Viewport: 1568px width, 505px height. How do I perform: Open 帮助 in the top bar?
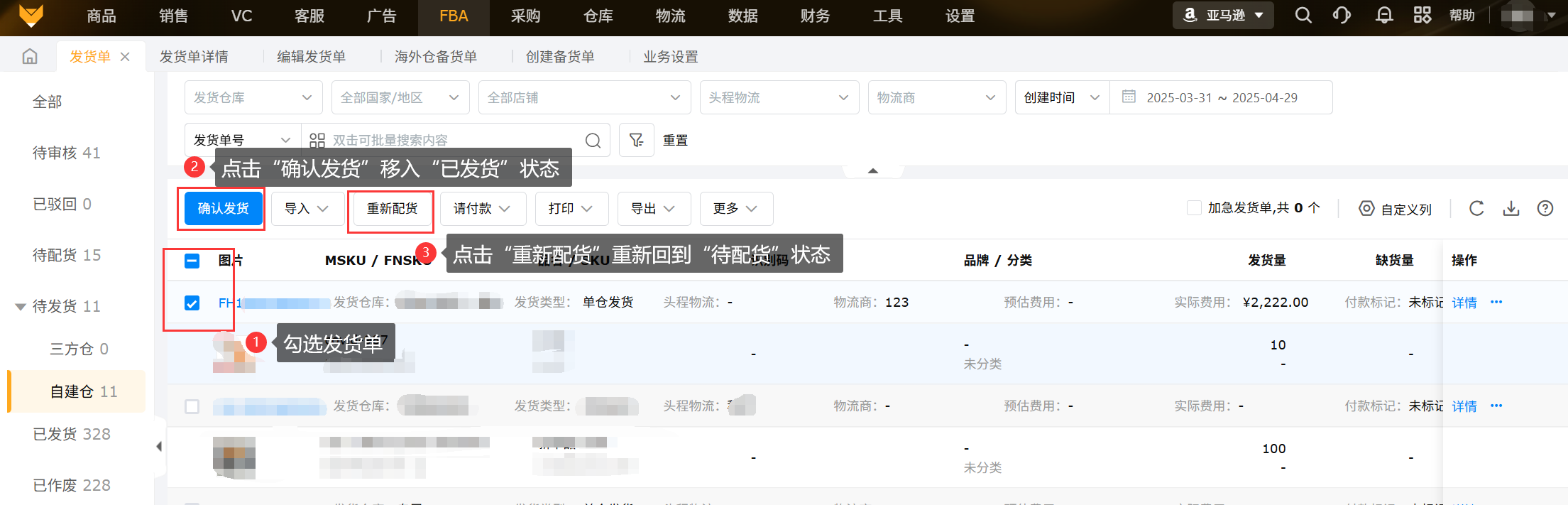pos(1462,16)
